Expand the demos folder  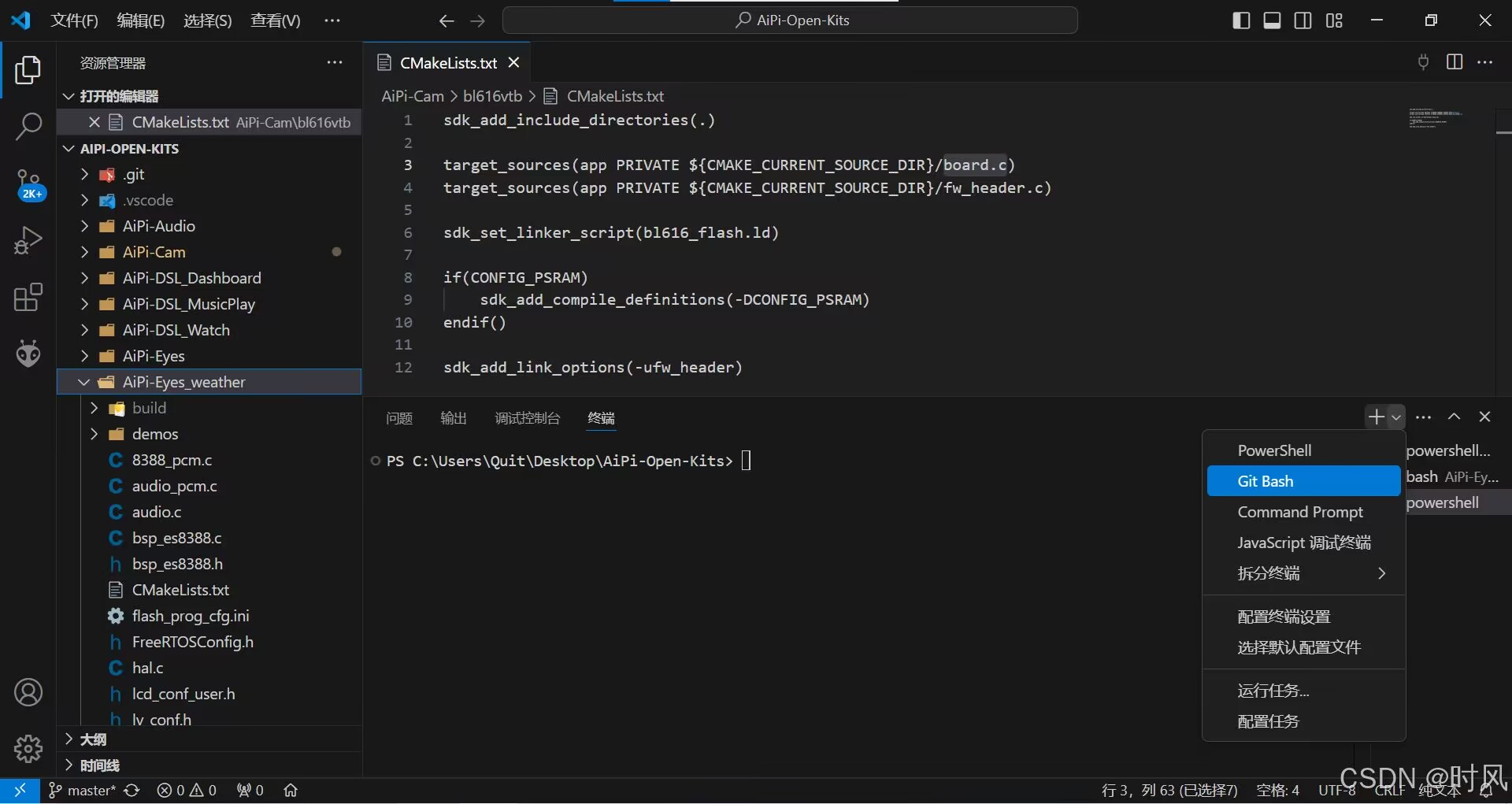pos(94,435)
